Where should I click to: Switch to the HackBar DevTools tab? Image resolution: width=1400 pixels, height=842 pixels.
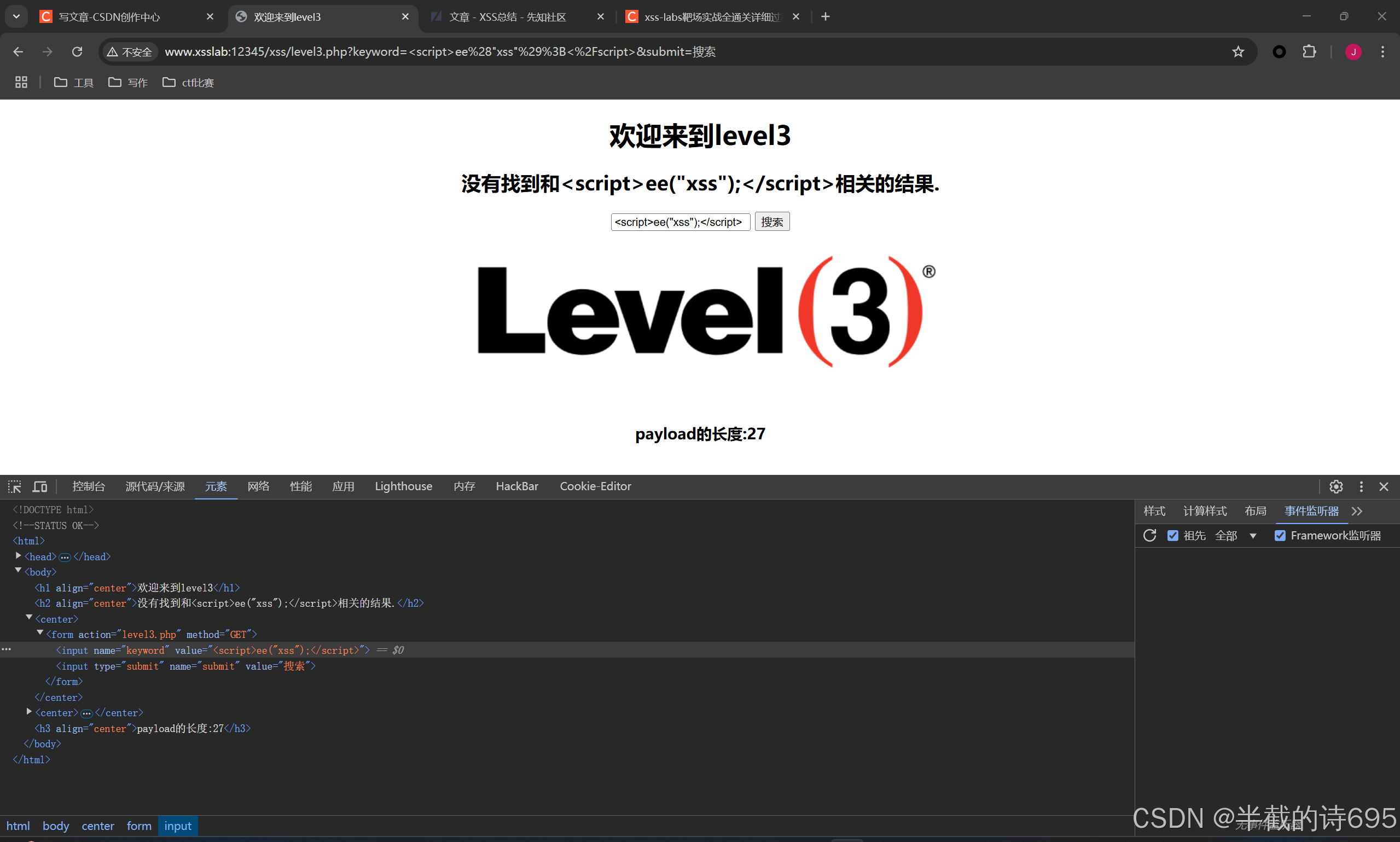517,486
